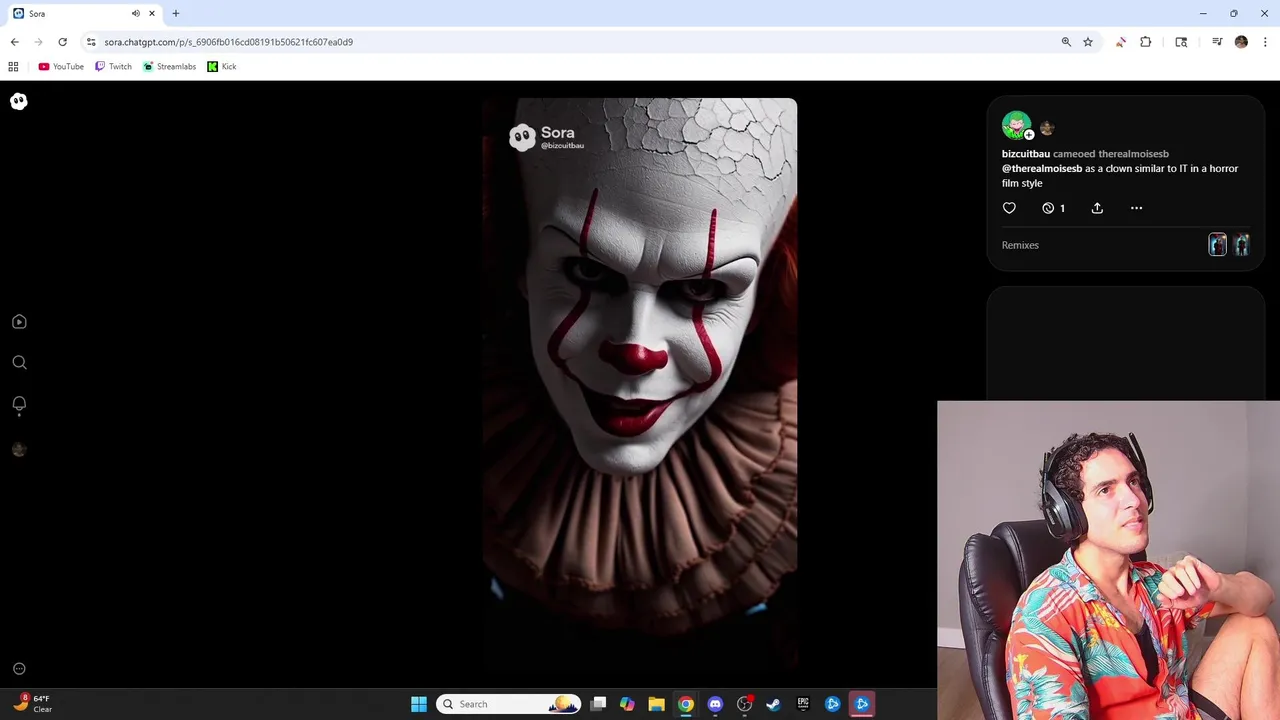Click the @therealmoisesb mention in caption
1280x720 pixels.
tap(1042, 169)
